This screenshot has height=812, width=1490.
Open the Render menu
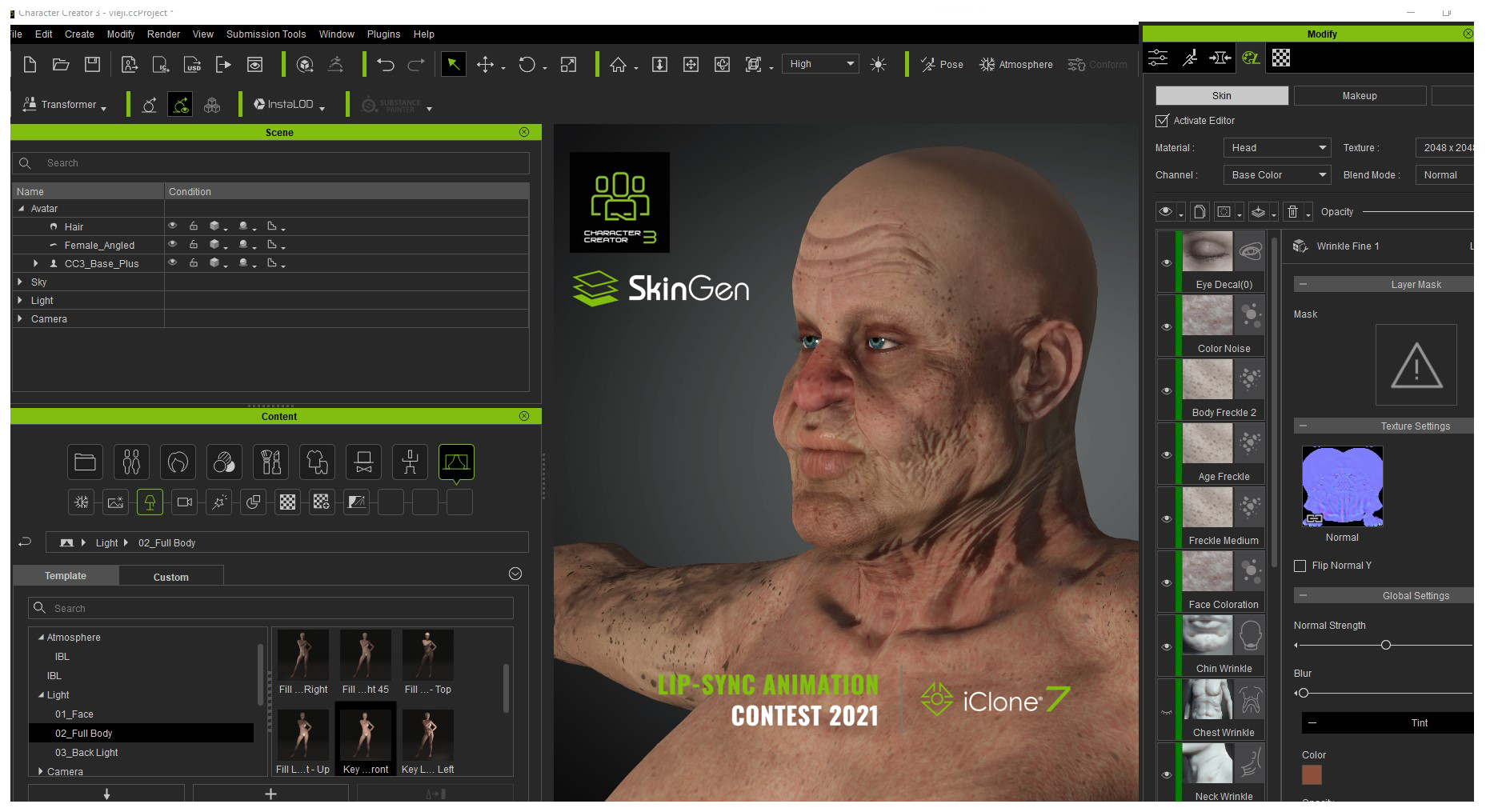pos(163,34)
